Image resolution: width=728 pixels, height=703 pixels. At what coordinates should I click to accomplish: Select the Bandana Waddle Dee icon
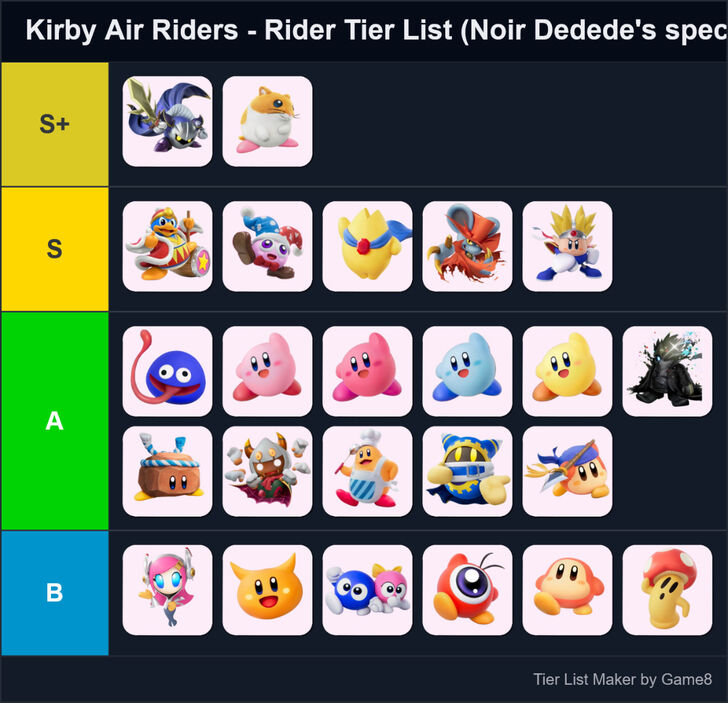tap(567, 471)
